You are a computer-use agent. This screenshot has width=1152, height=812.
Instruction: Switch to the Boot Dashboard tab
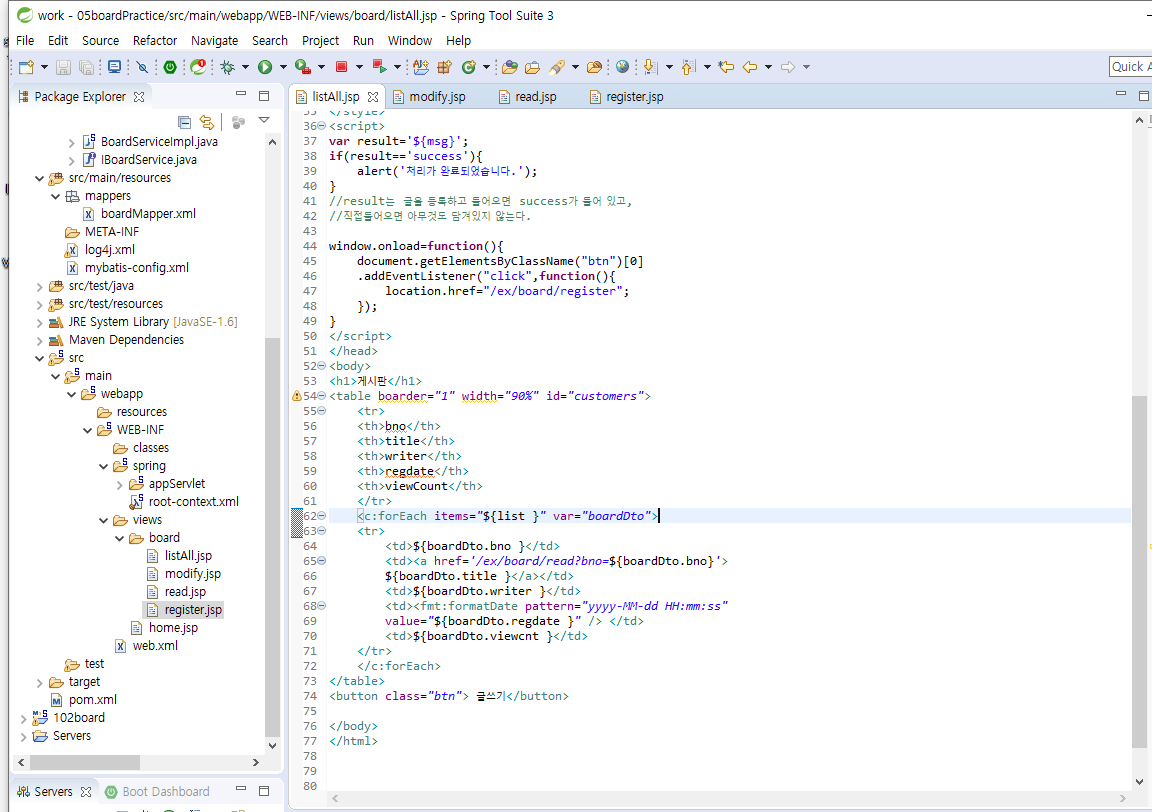tap(157, 791)
